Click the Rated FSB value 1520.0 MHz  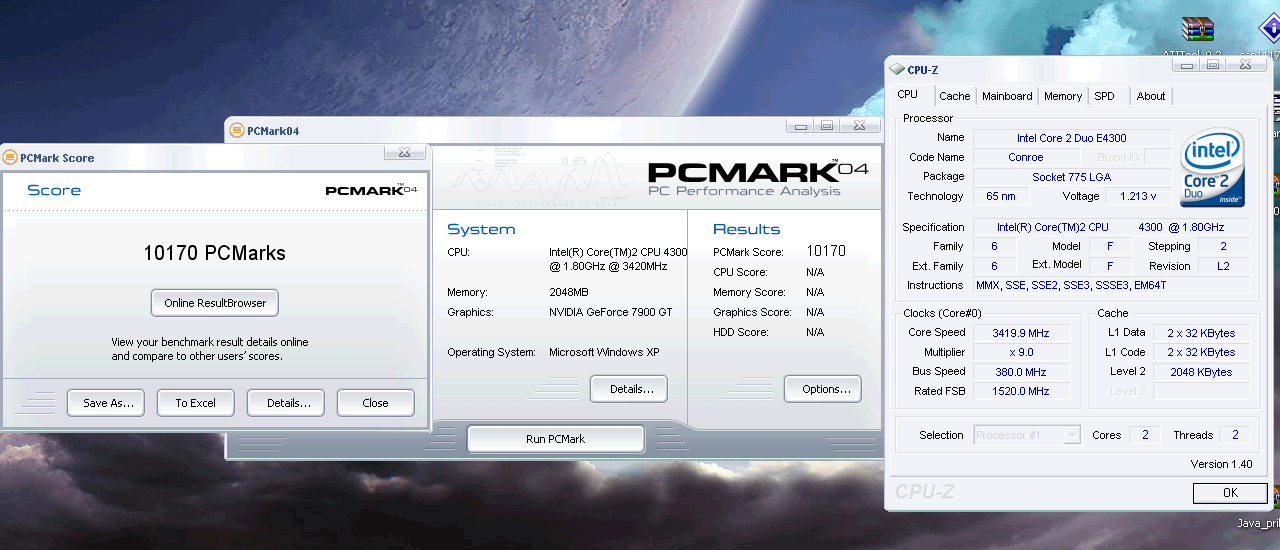pos(1021,391)
